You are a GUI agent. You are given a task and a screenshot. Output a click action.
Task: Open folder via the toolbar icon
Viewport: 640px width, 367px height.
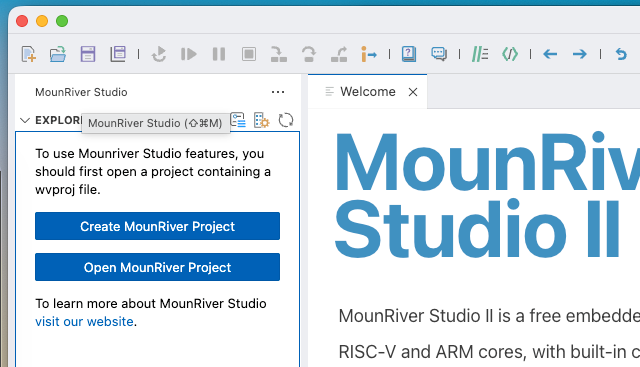pyautogui.click(x=58, y=54)
